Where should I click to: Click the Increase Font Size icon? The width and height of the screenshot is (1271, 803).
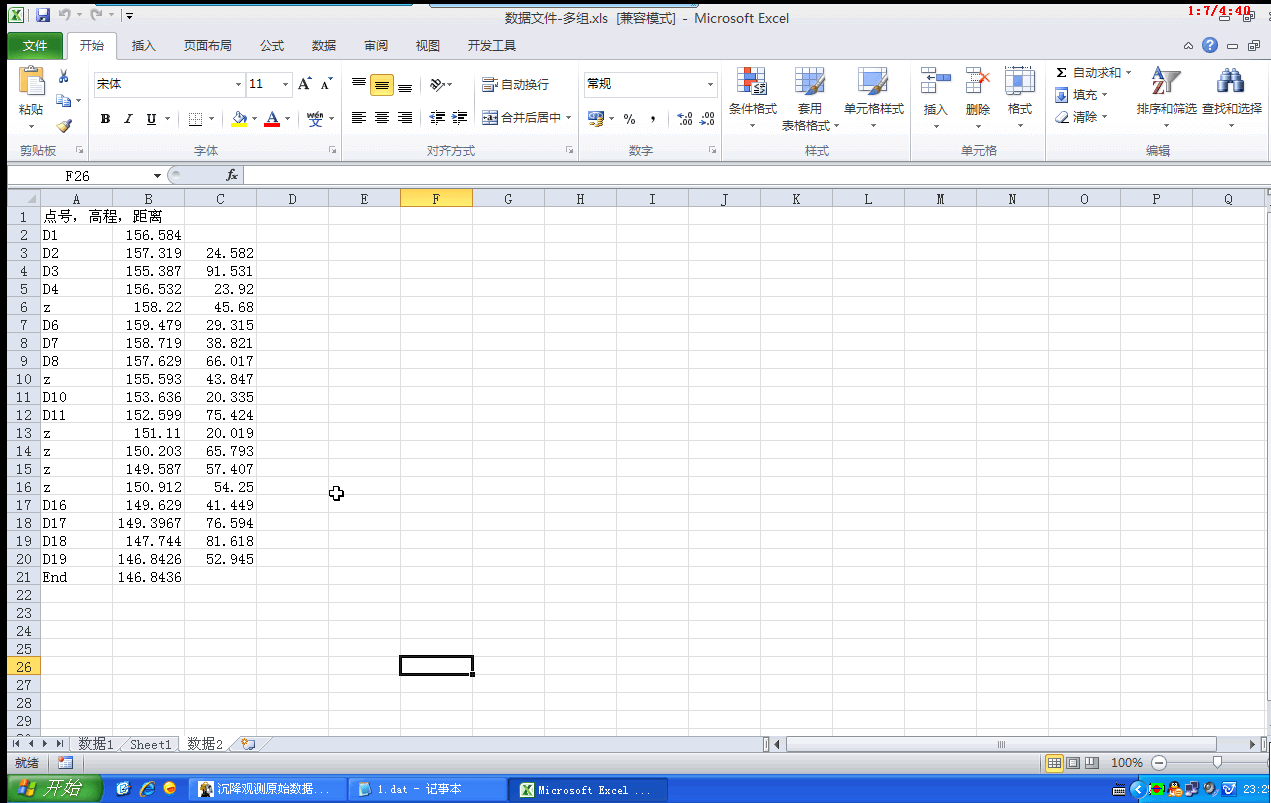click(305, 84)
